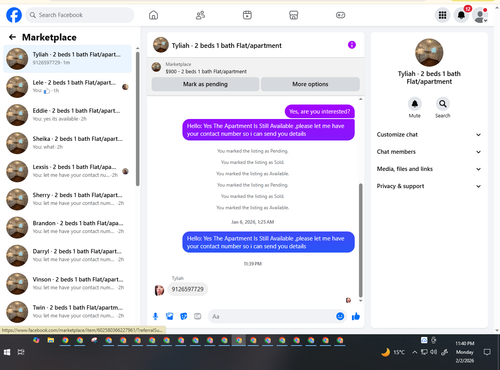Open the Facebook logo home link
The width and height of the screenshot is (500, 370).
pyautogui.click(x=14, y=15)
